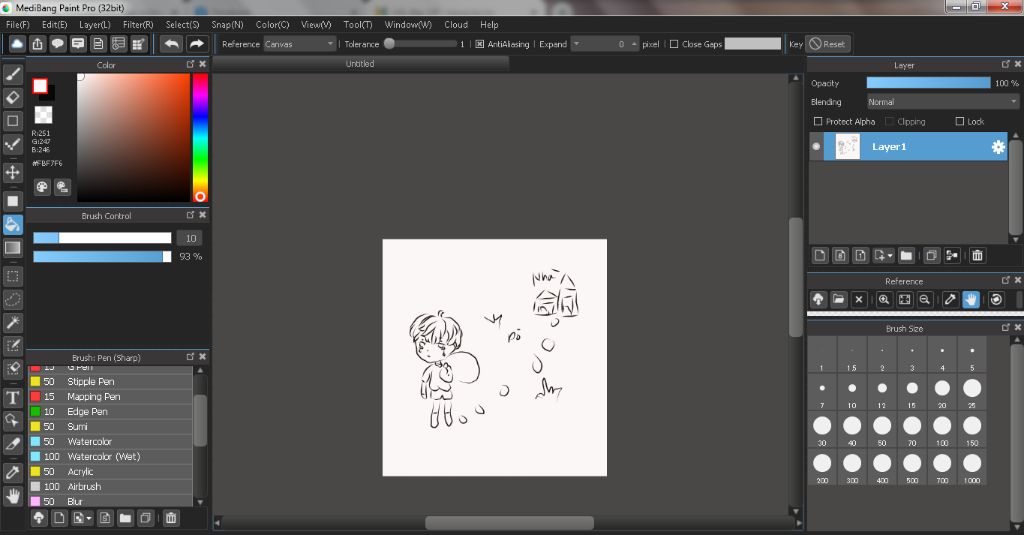The height and width of the screenshot is (535, 1024).
Task: Delete layer with trash icon
Action: (x=977, y=255)
